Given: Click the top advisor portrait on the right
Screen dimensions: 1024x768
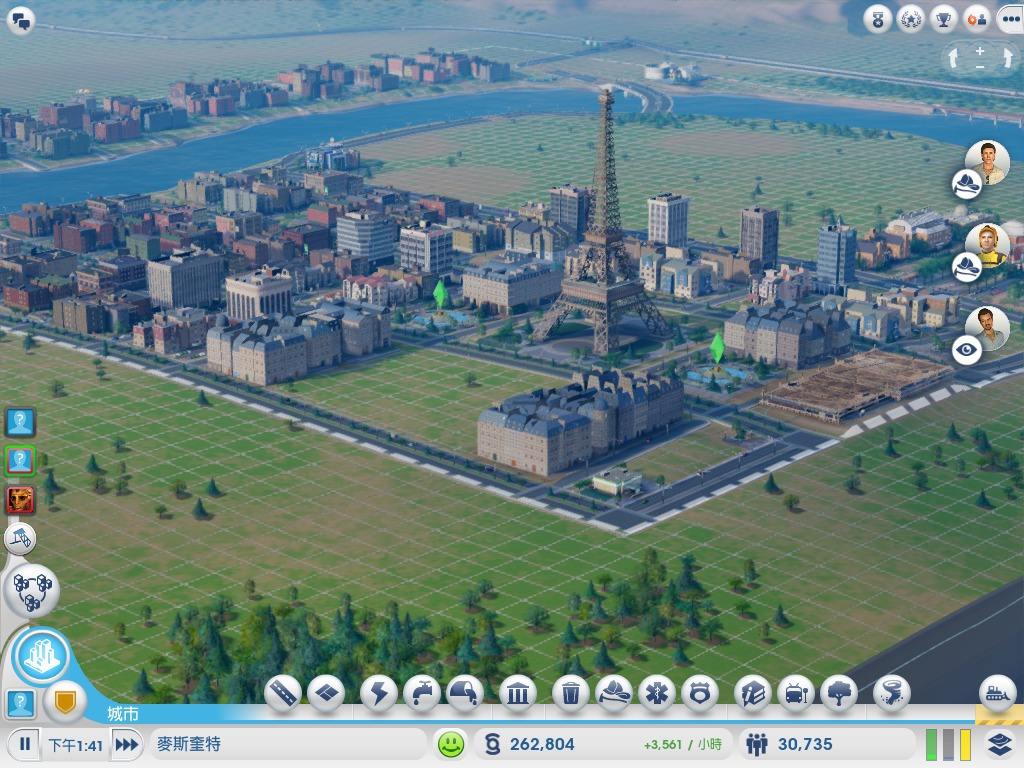Looking at the screenshot, I should coord(988,161).
